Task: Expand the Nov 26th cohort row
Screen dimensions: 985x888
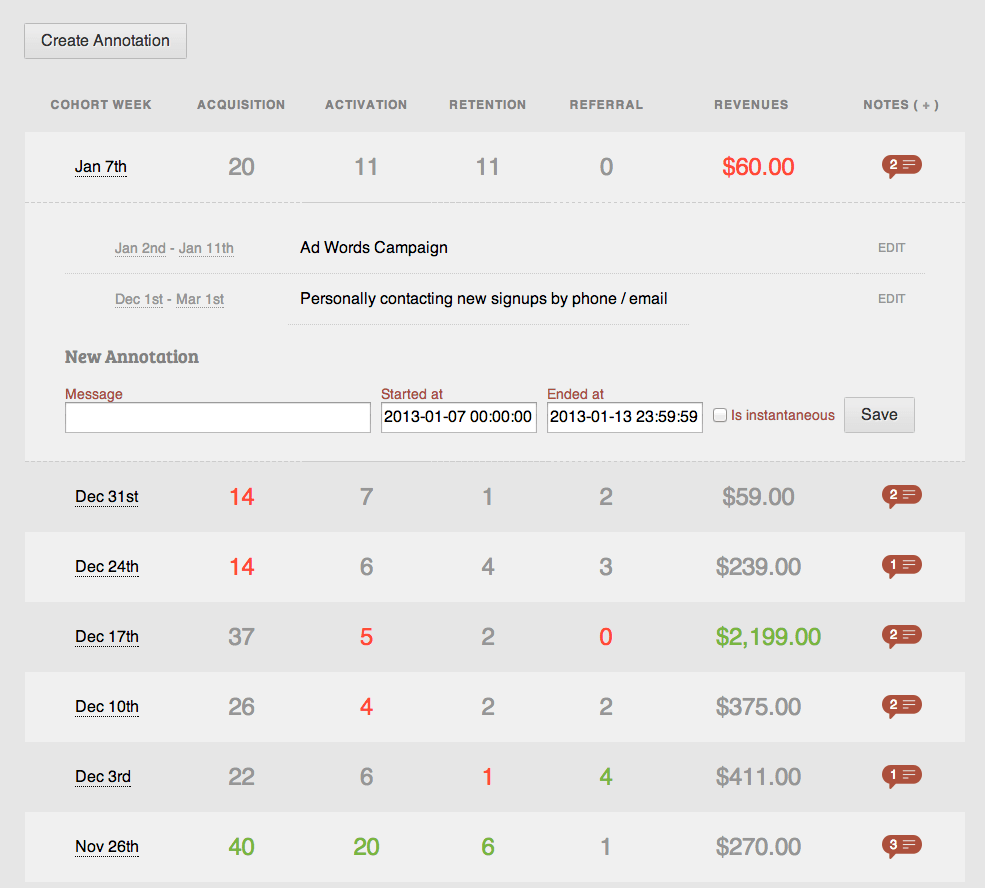Action: 107,847
